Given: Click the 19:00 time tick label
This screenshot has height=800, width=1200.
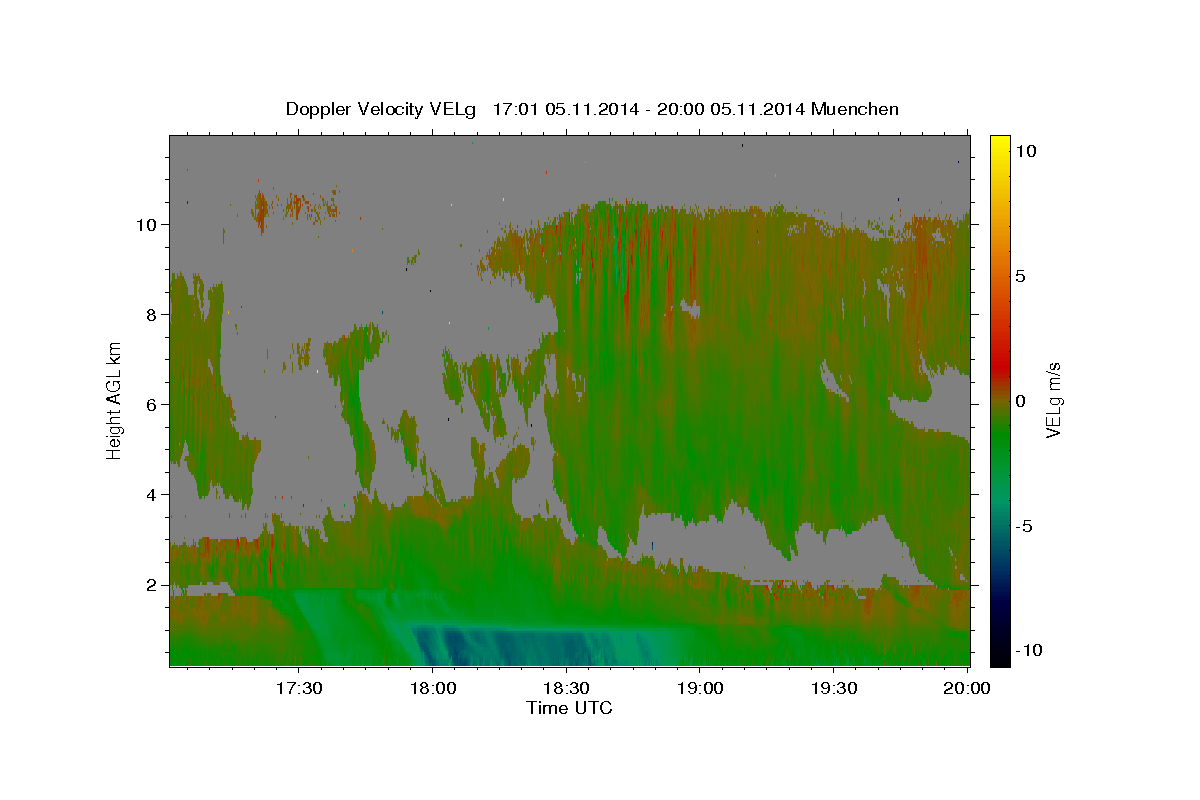Looking at the screenshot, I should 700,689.
